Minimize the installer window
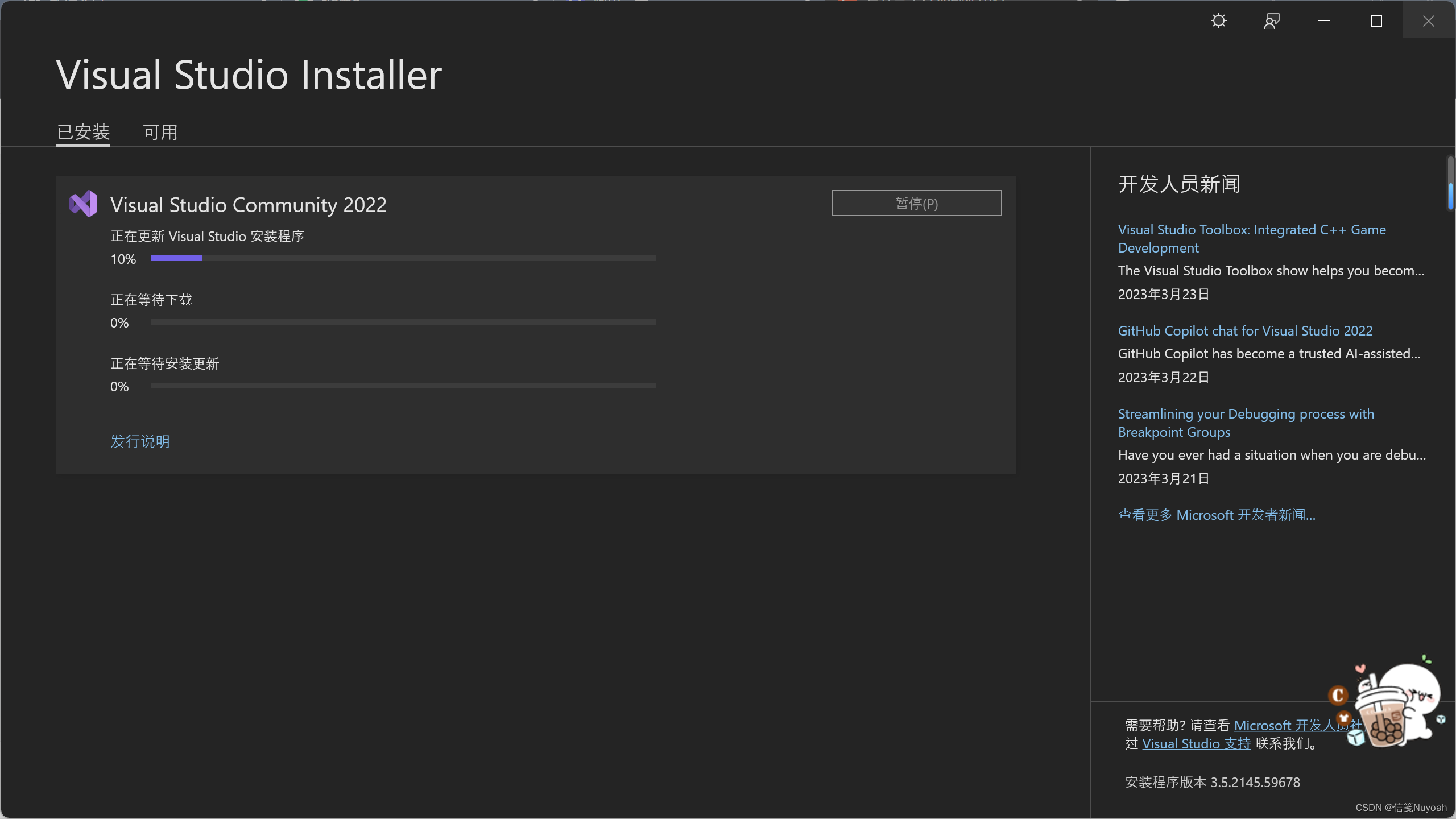This screenshot has height=819, width=1456. 1324,22
